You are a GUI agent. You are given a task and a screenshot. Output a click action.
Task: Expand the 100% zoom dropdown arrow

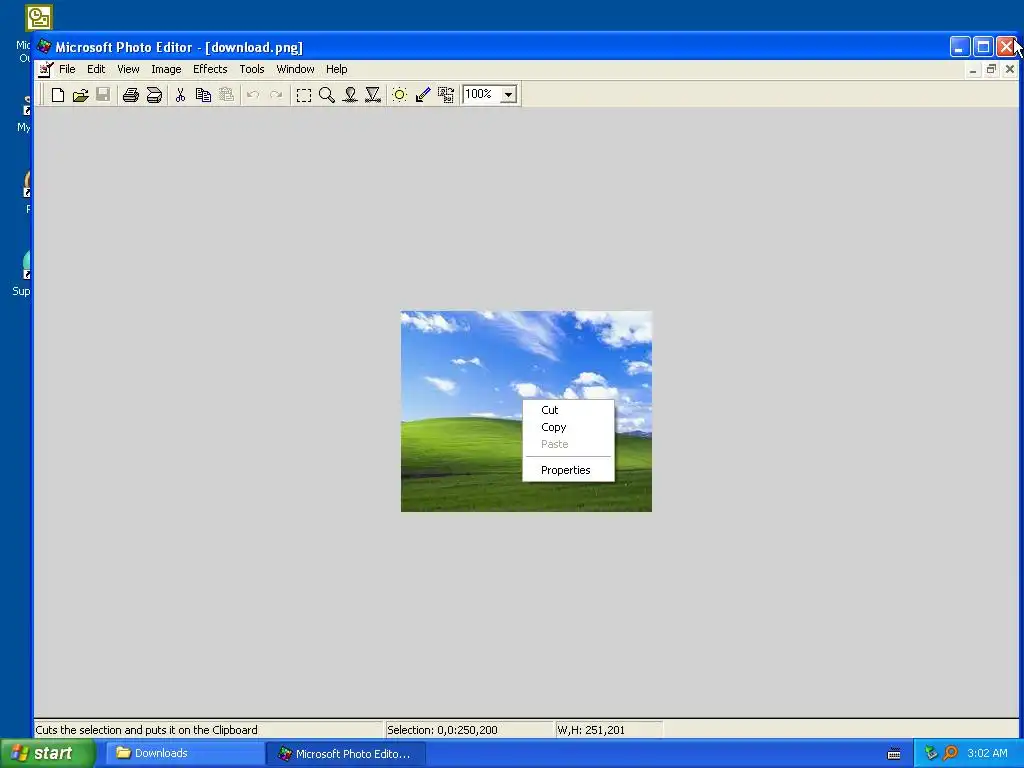tap(508, 95)
